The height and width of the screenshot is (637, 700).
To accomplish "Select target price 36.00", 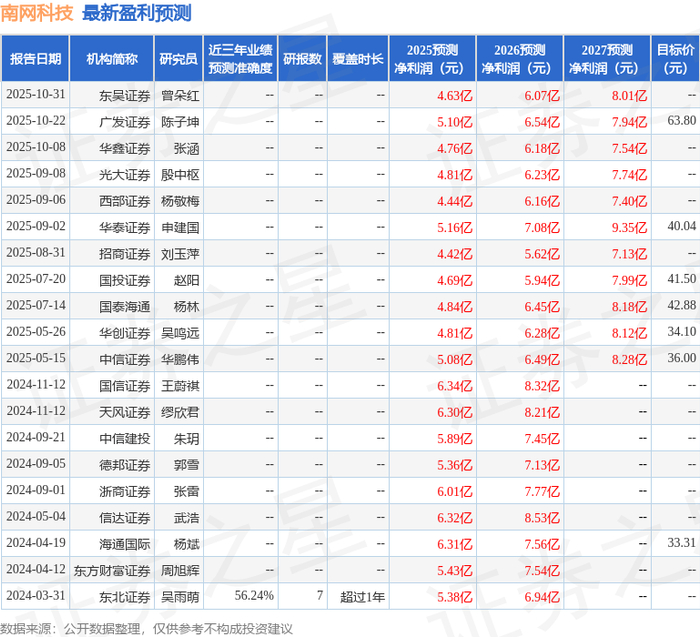I will click(682, 358).
